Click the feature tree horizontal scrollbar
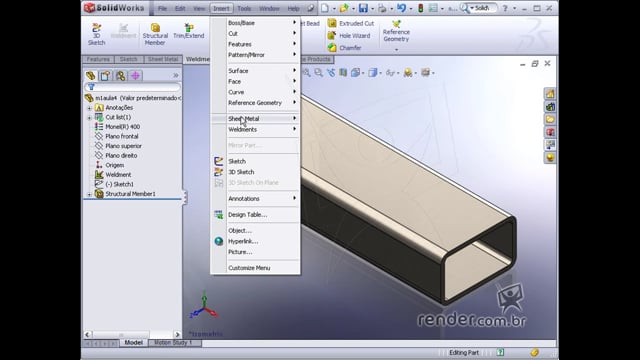640x360 pixels. [x=132, y=334]
